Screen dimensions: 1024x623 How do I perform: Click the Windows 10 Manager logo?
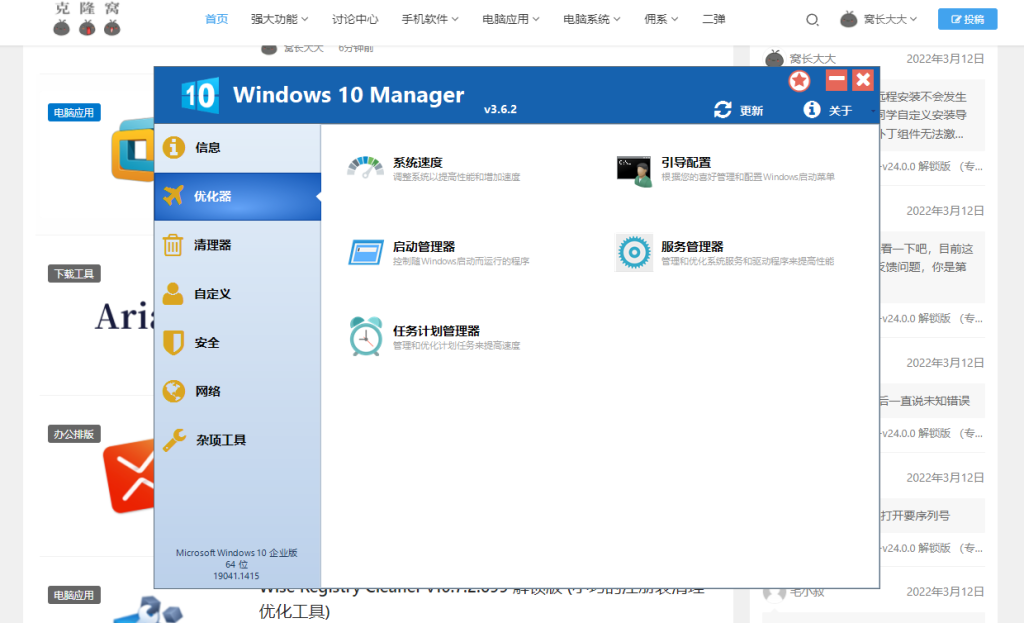pyautogui.click(x=199, y=95)
